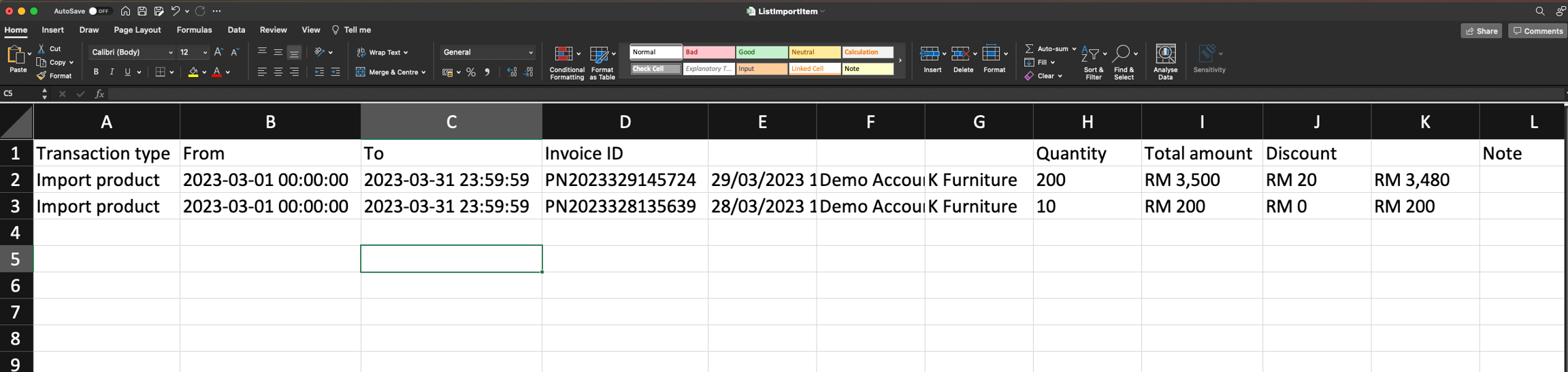
Task: Switch to the Formulas tab
Action: click(194, 30)
